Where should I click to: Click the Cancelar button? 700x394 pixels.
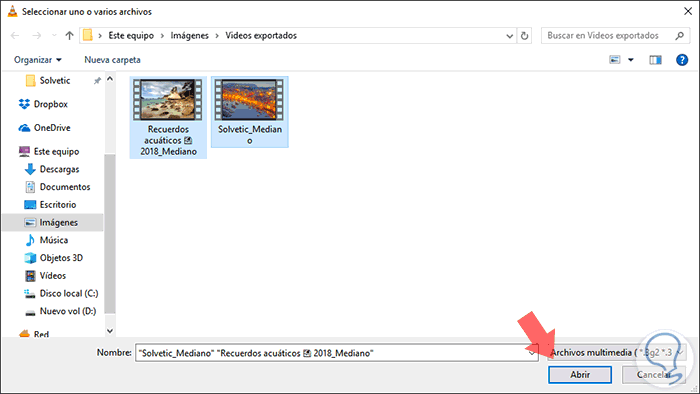pos(654,375)
